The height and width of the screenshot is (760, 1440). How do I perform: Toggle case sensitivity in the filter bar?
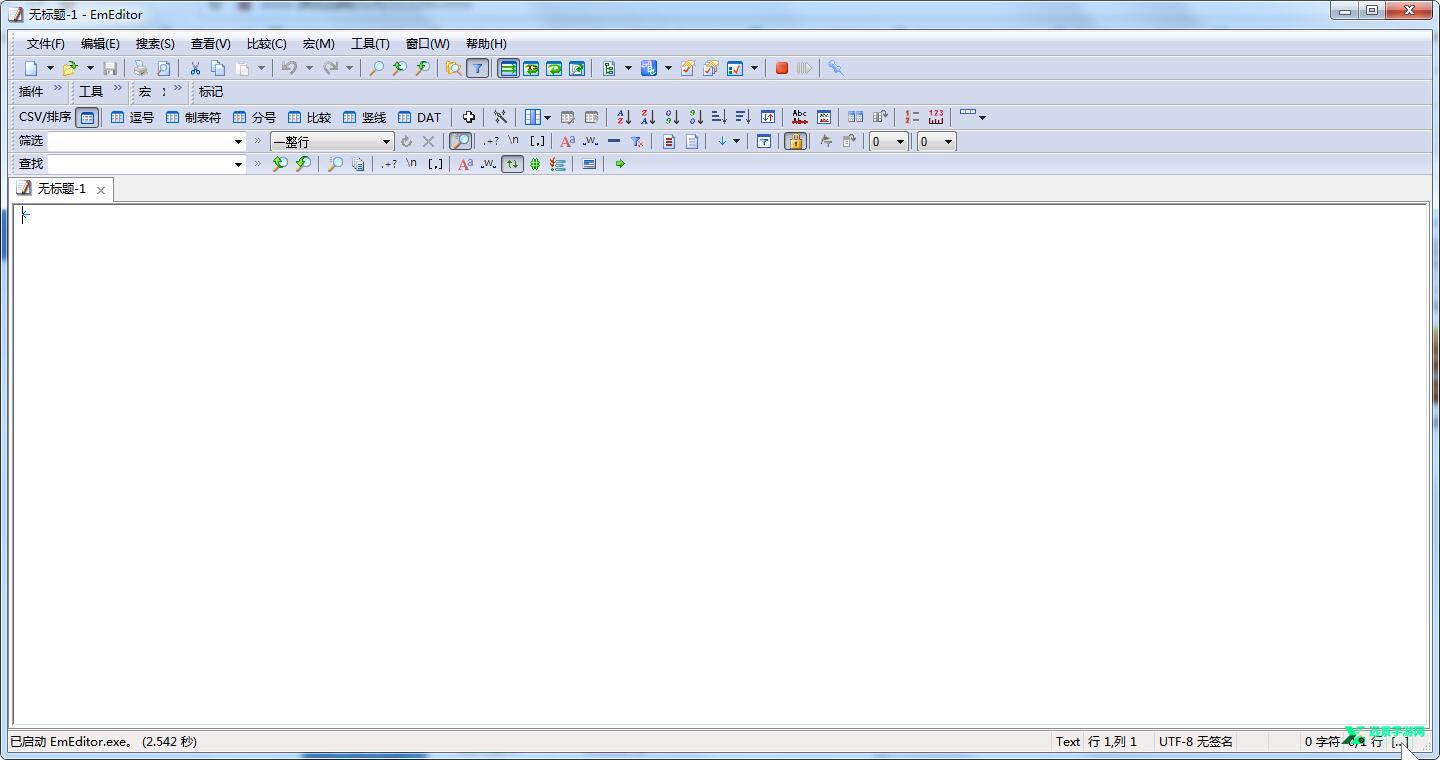tap(567, 141)
